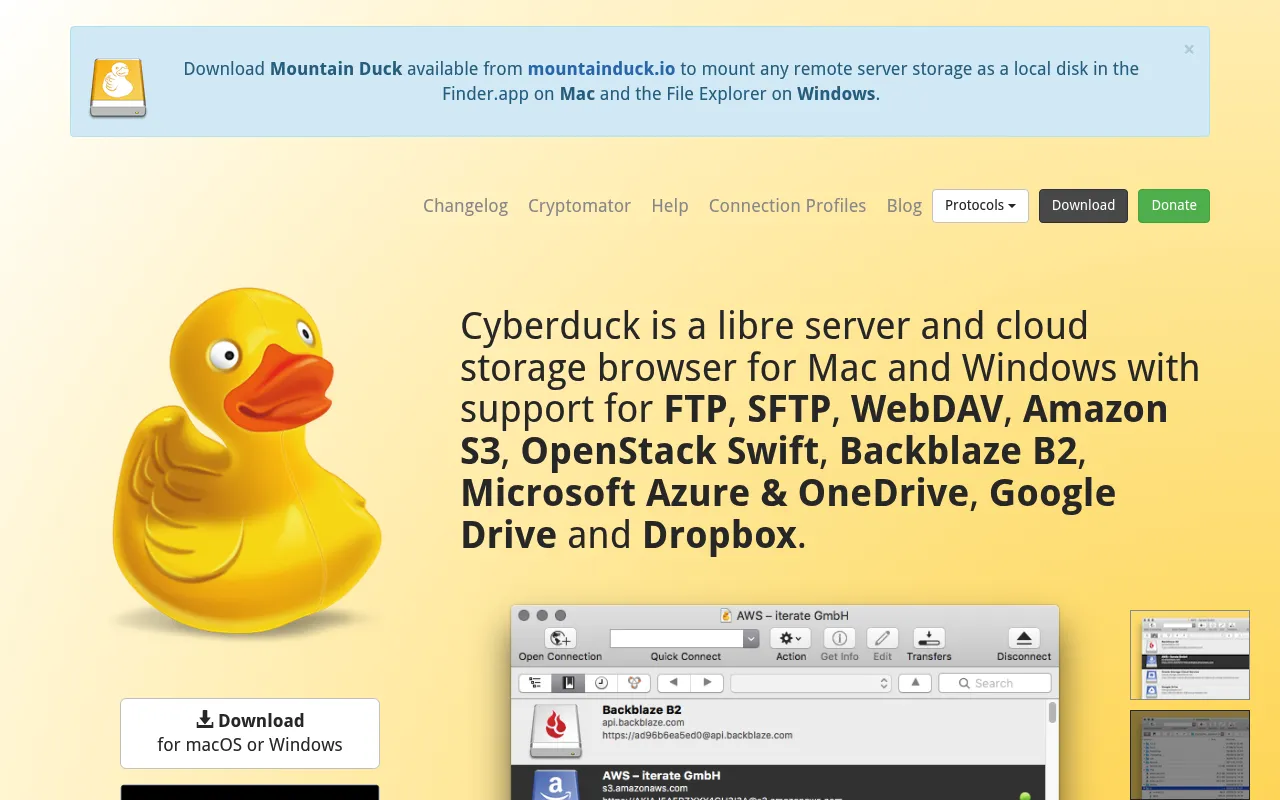The image size is (1280, 800).
Task: Expand the Quick Connect dropdown arrow
Action: 751,638
